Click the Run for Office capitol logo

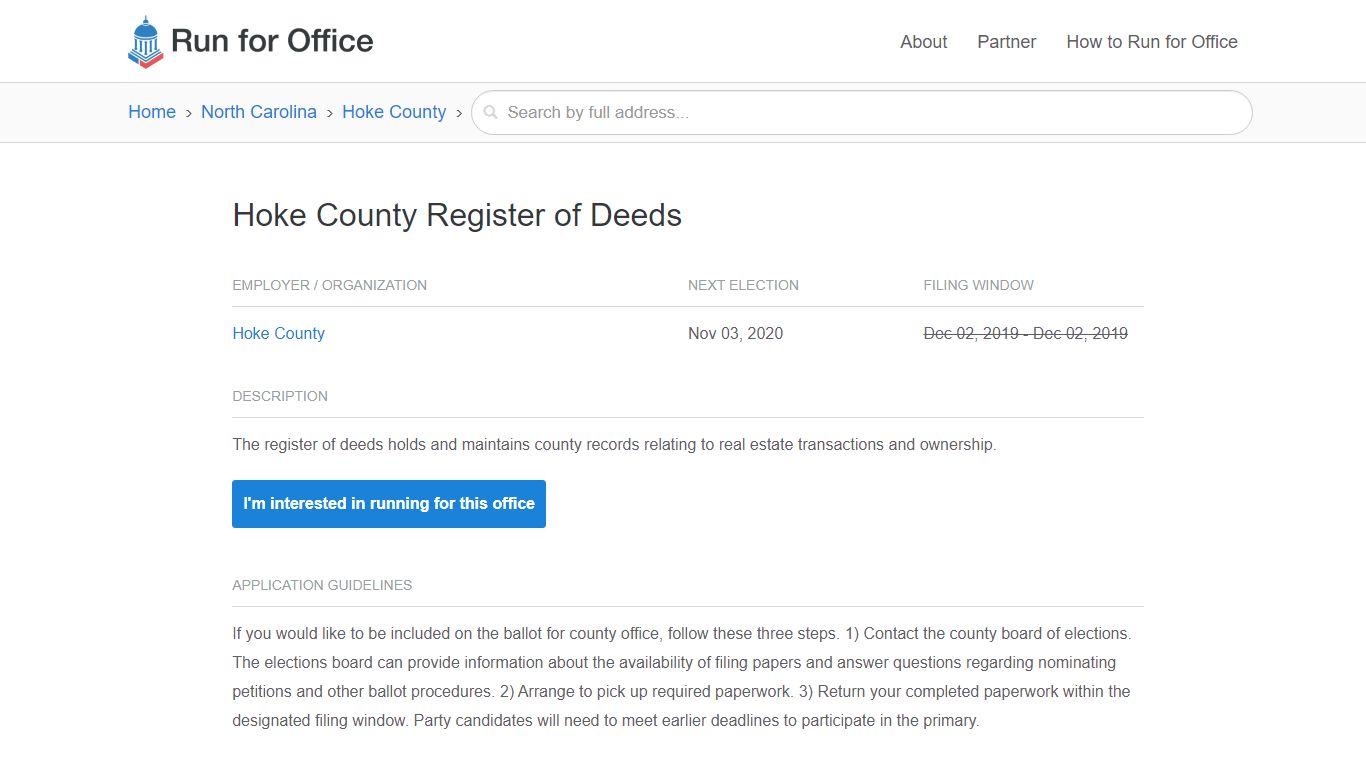(x=144, y=41)
